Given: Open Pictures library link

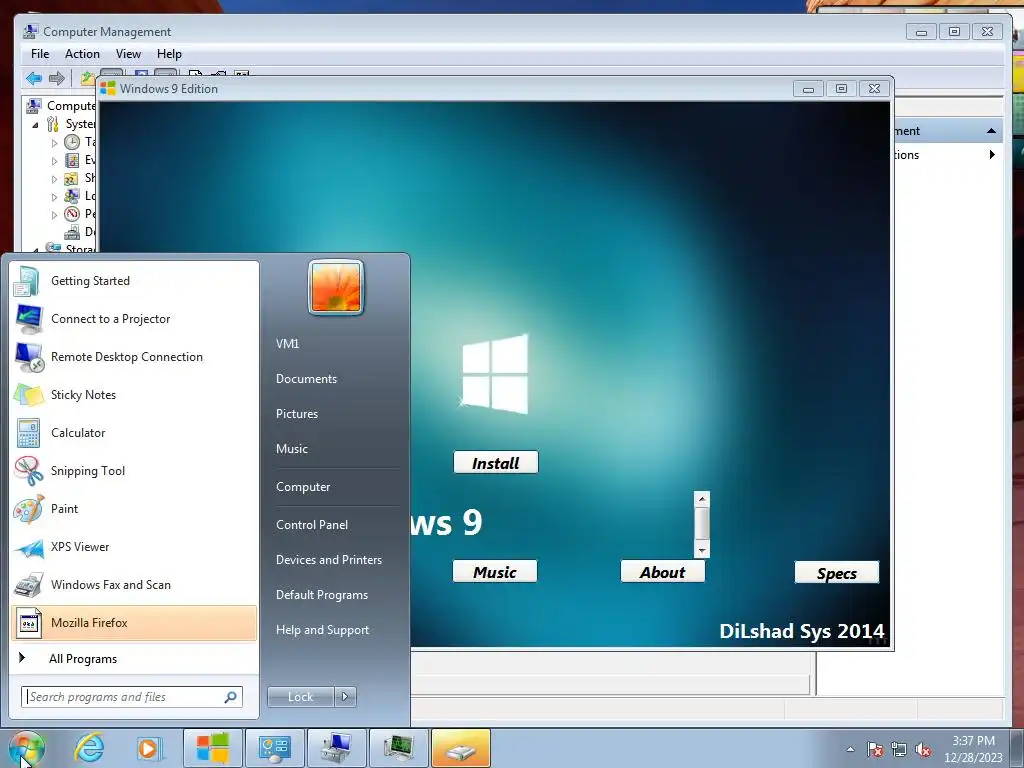Looking at the screenshot, I should [296, 414].
